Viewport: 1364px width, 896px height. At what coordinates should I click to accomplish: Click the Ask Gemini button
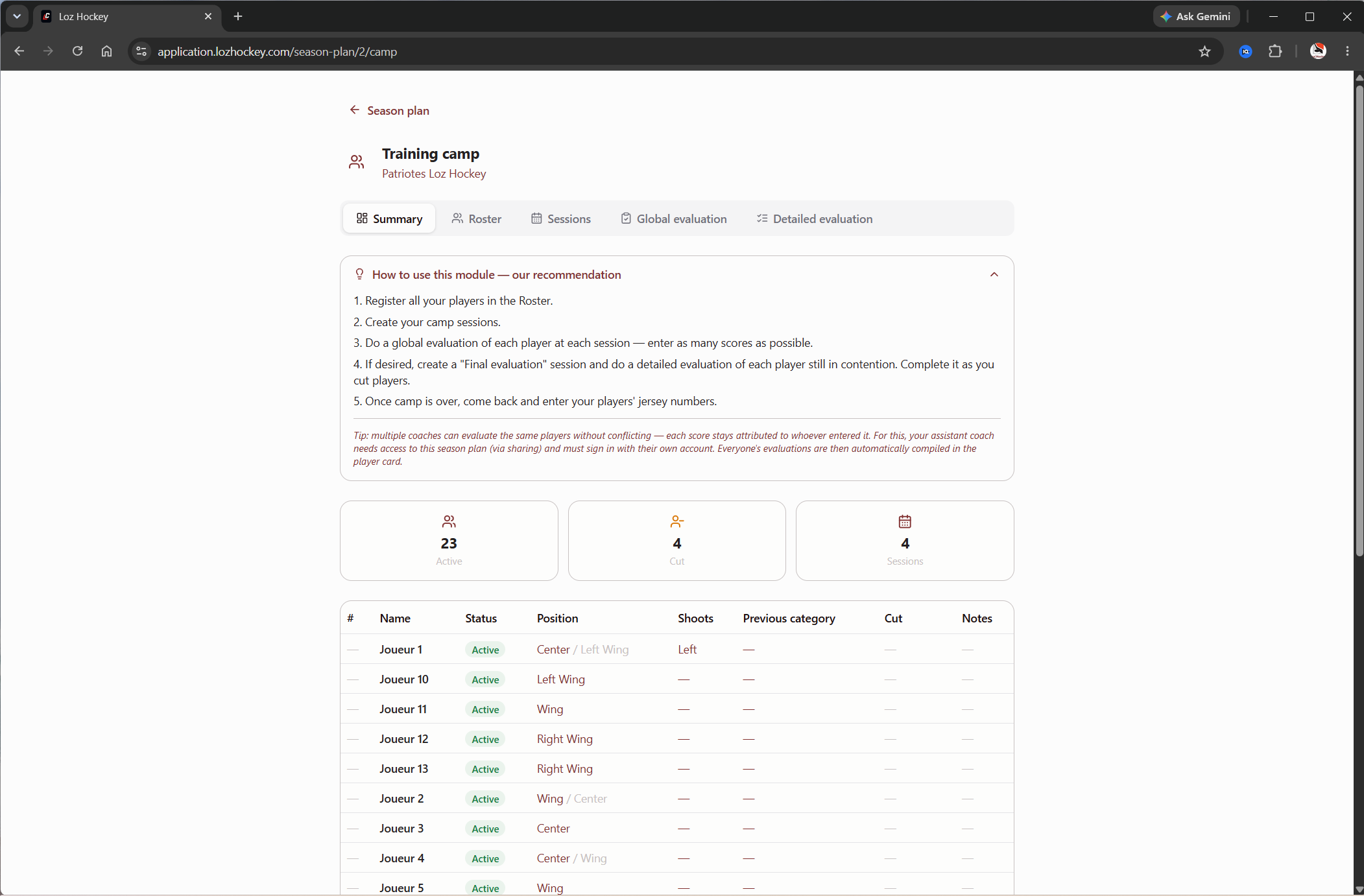click(1196, 16)
